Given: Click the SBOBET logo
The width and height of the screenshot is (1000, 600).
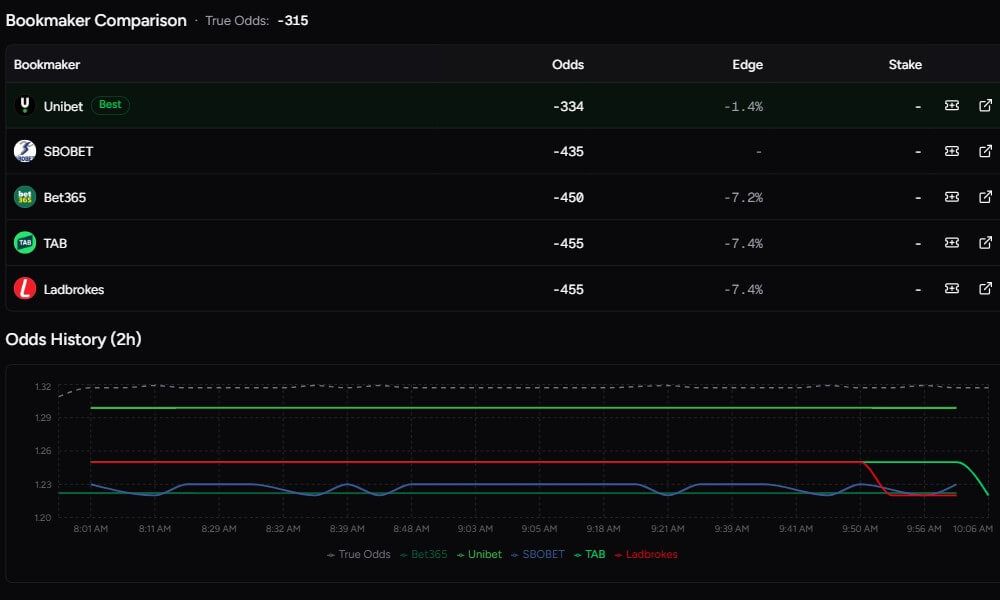Looking at the screenshot, I should [23, 151].
